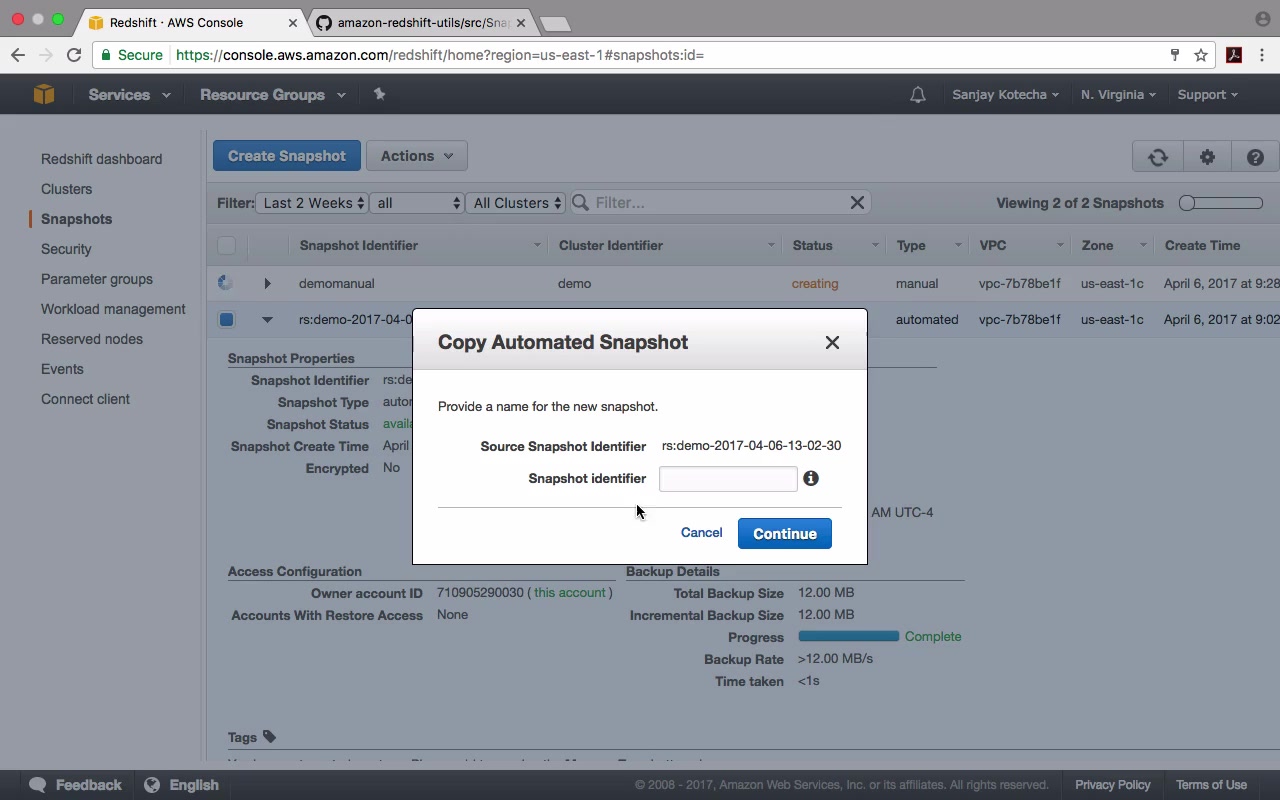Screen dimensions: 1280x800
Task: Click the Create Snapshot button
Action: (x=286, y=156)
